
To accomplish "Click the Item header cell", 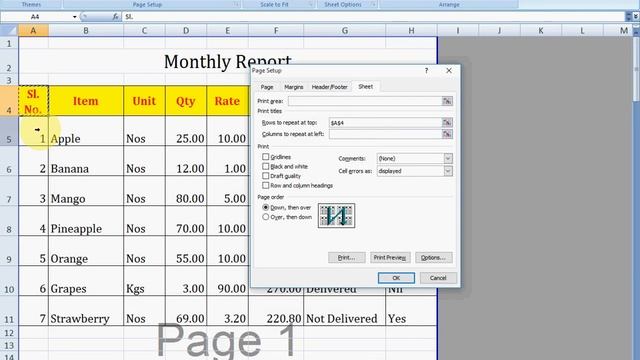I will pyautogui.click(x=86, y=101).
